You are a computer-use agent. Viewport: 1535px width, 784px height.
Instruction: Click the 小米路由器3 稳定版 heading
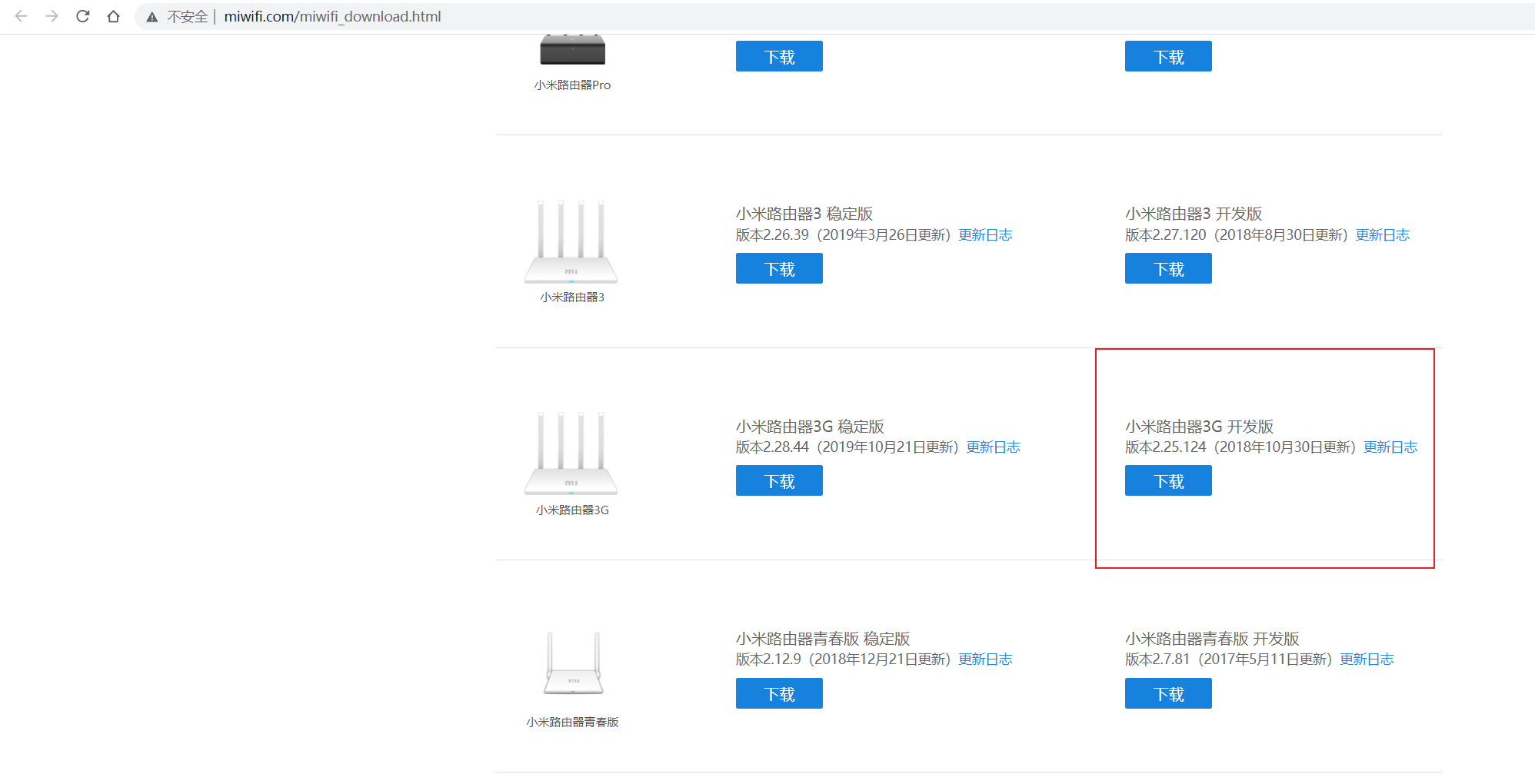point(804,214)
